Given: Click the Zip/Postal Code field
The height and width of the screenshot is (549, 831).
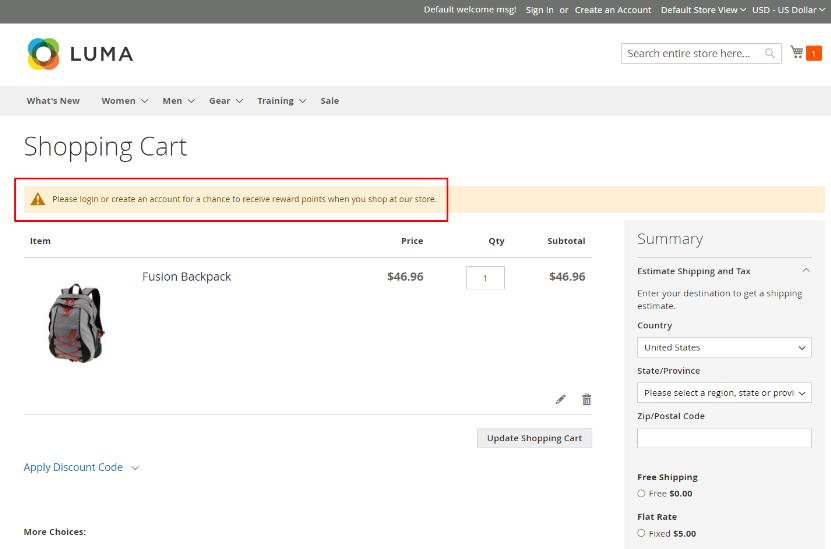Looking at the screenshot, I should tap(724, 438).
